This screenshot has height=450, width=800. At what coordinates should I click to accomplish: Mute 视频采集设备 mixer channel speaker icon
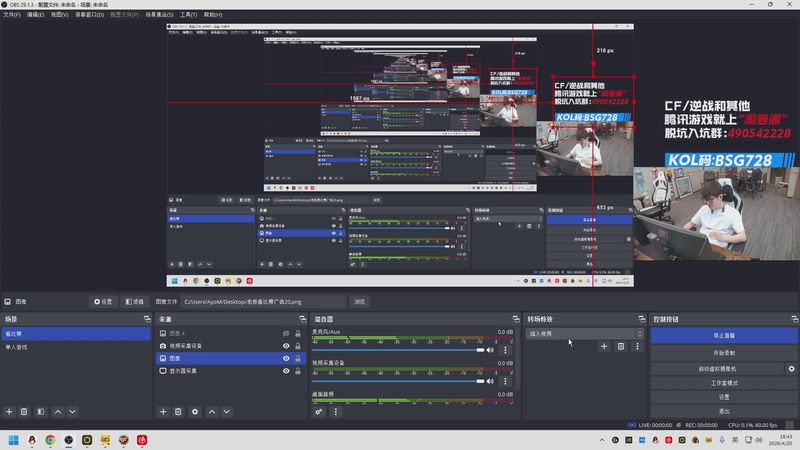pos(490,381)
